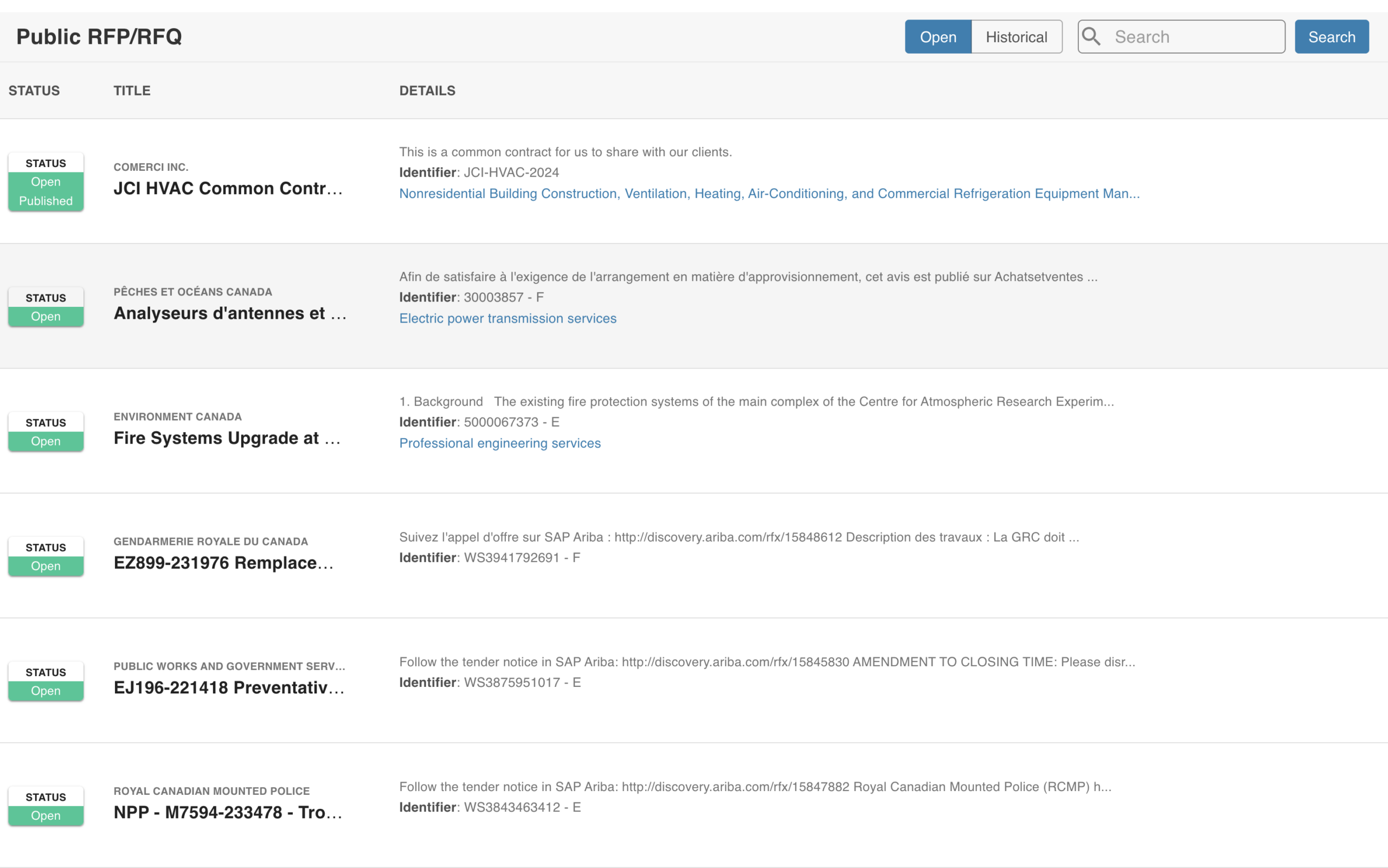Viewport: 1388px width, 868px height.
Task: Click Professional engineering services link
Action: point(499,443)
